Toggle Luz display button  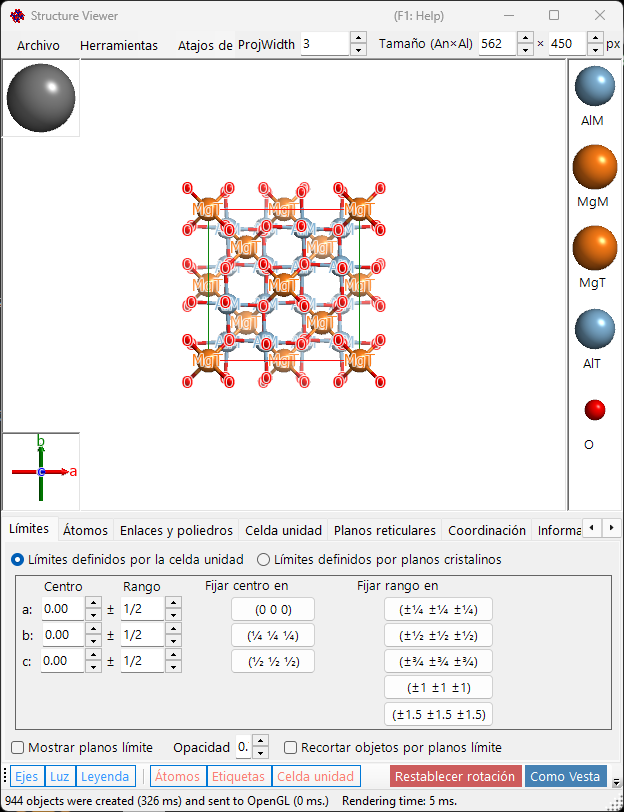click(x=60, y=776)
